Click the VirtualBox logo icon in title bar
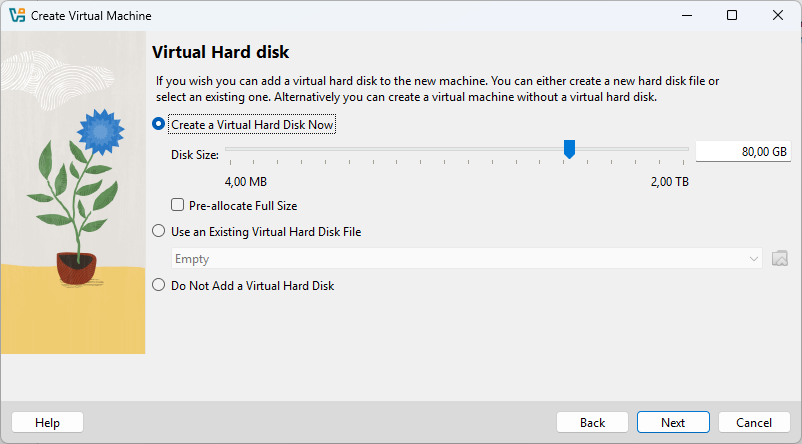Viewport: 802px width, 444px height. coord(17,15)
